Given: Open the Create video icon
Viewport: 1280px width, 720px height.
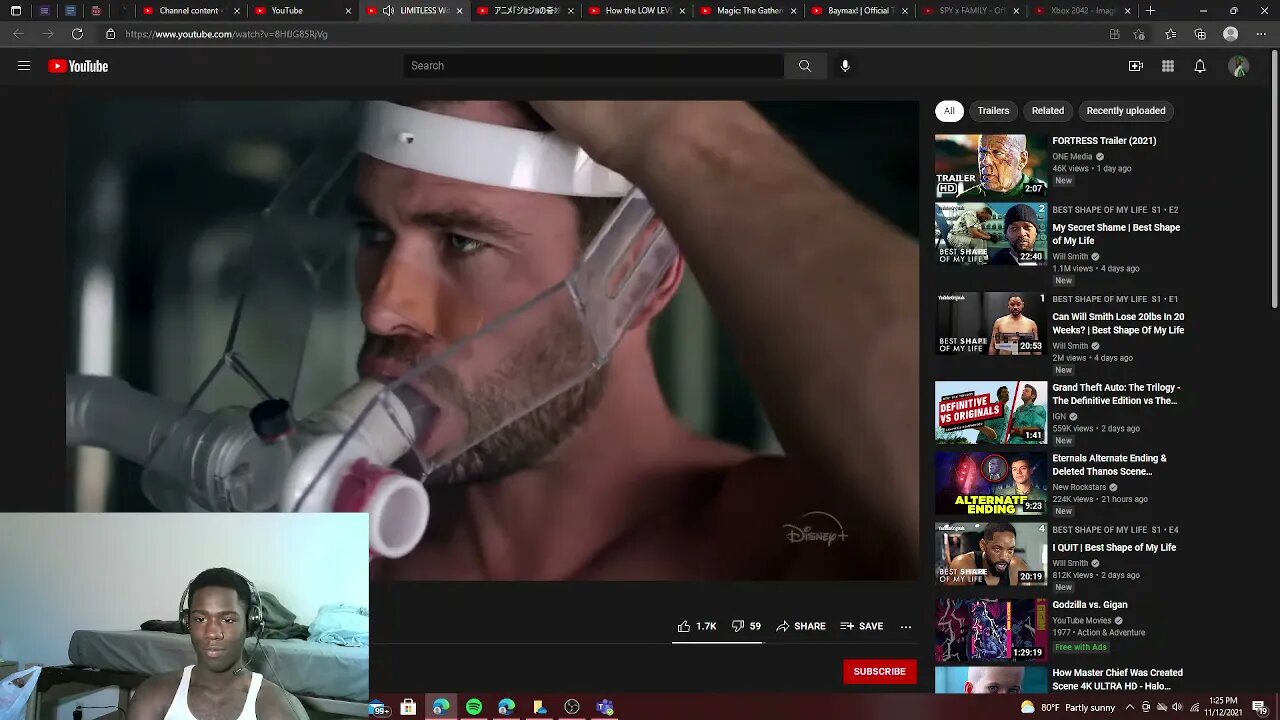Looking at the screenshot, I should (1136, 66).
